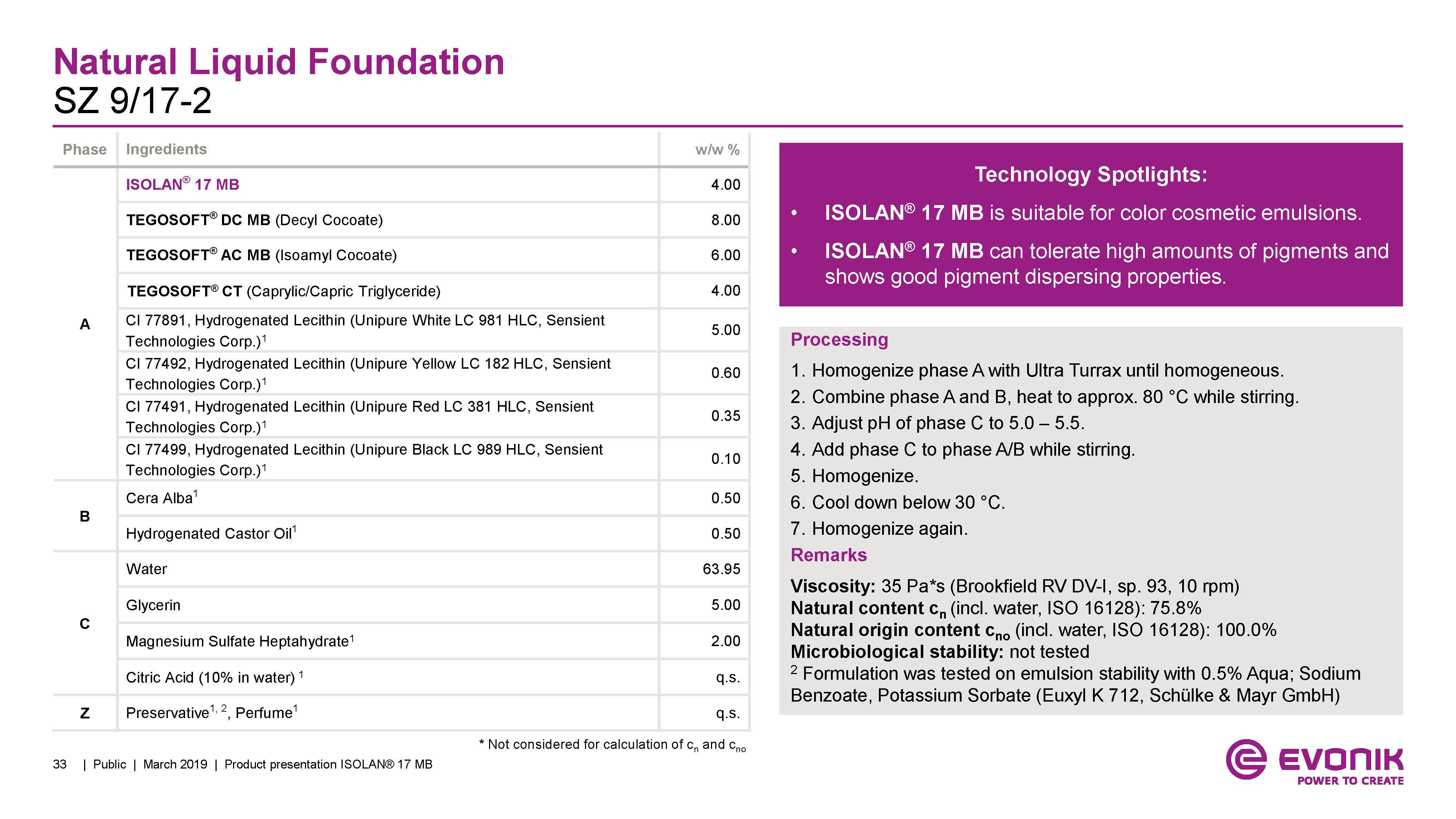Click the Ingredients column header

coord(166,149)
